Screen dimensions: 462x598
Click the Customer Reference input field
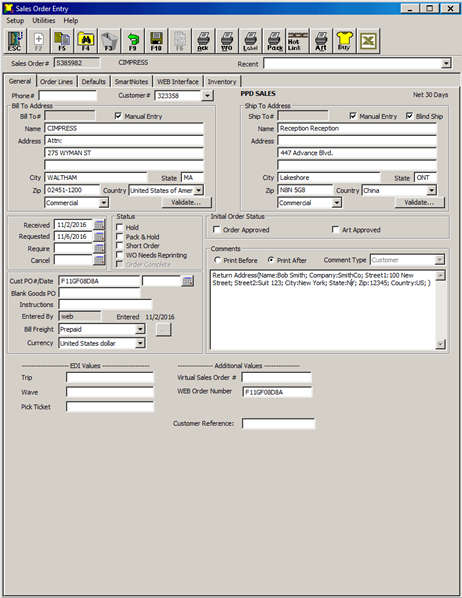pyautogui.click(x=278, y=423)
